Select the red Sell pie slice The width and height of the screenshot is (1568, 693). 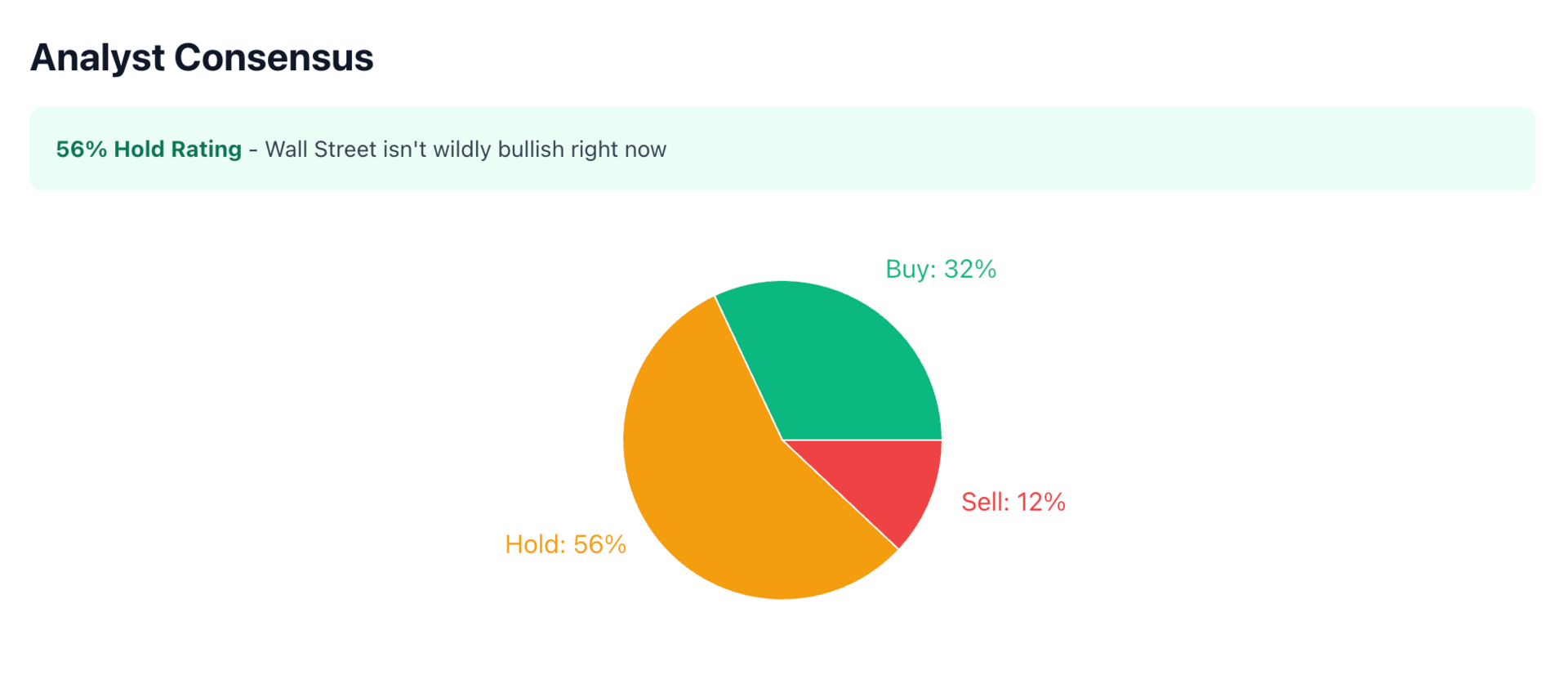tap(890, 478)
